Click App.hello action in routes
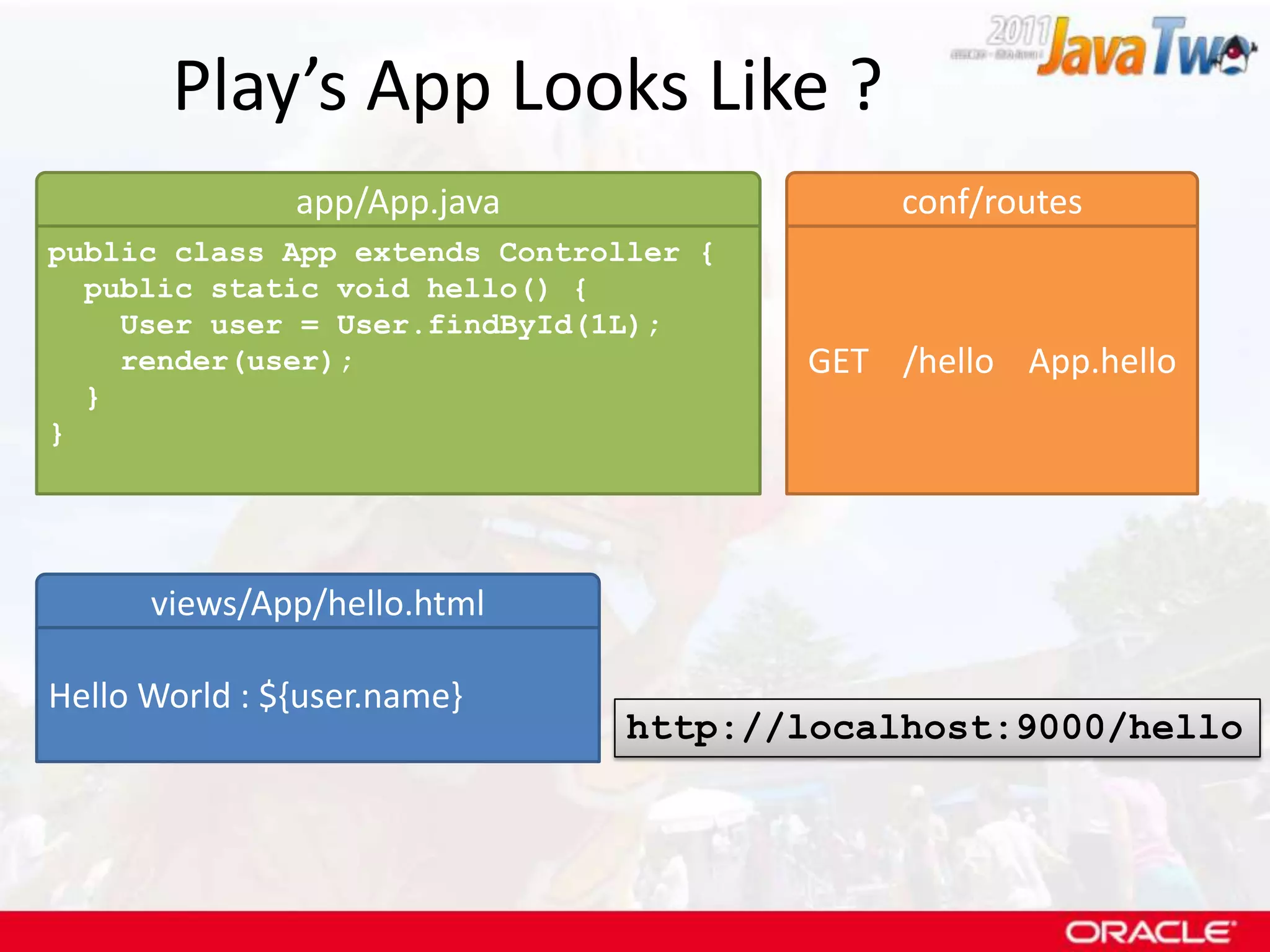Screen dimensions: 1270x952 [x=1102, y=361]
